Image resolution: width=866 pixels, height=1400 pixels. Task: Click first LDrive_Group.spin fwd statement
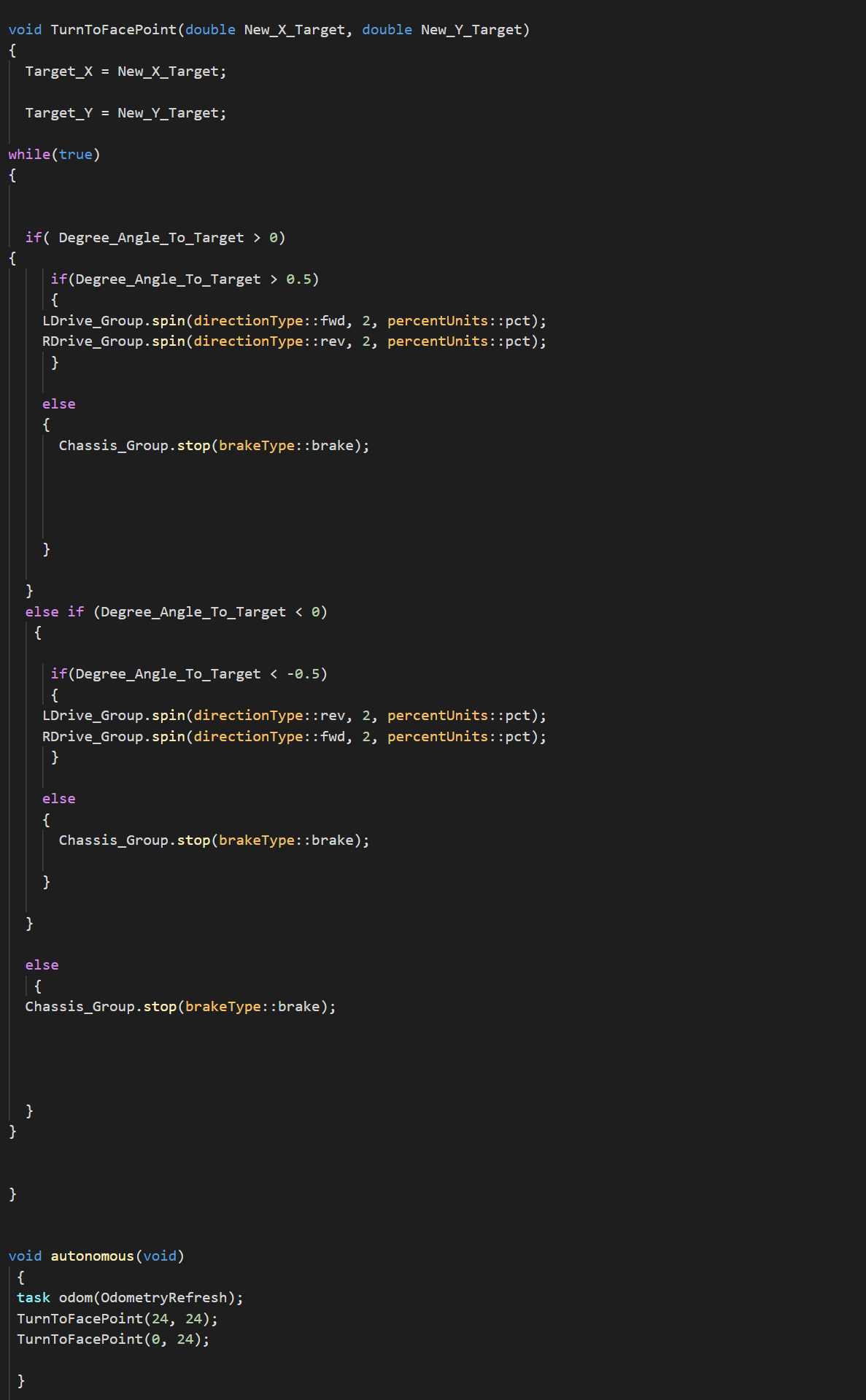[294, 321]
